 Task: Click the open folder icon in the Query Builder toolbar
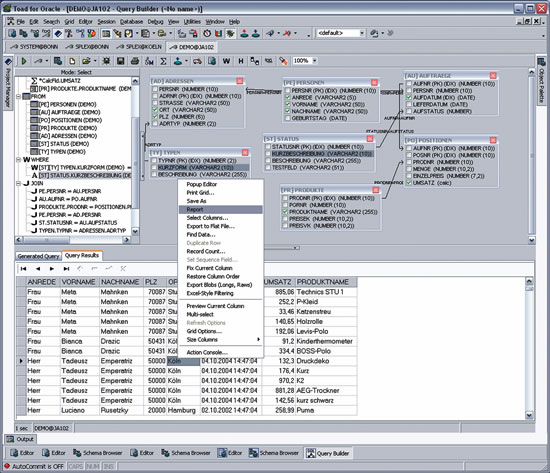(86, 61)
